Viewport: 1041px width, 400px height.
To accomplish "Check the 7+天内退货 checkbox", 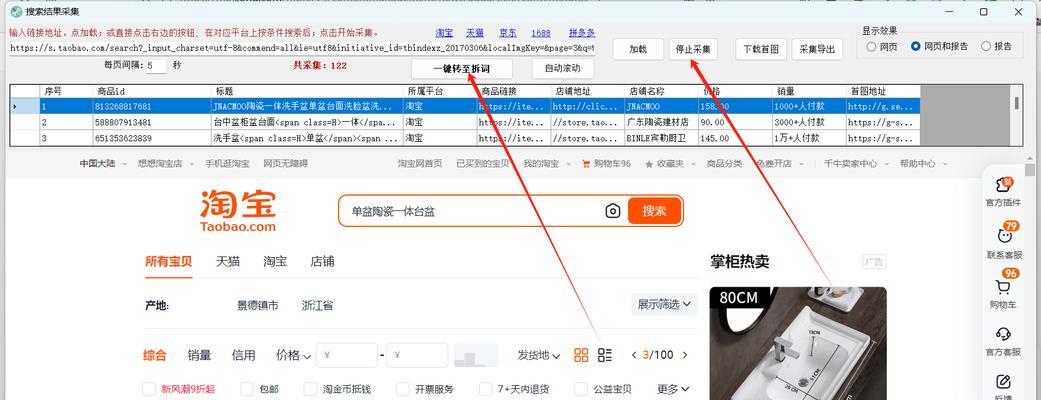I will pyautogui.click(x=485, y=389).
